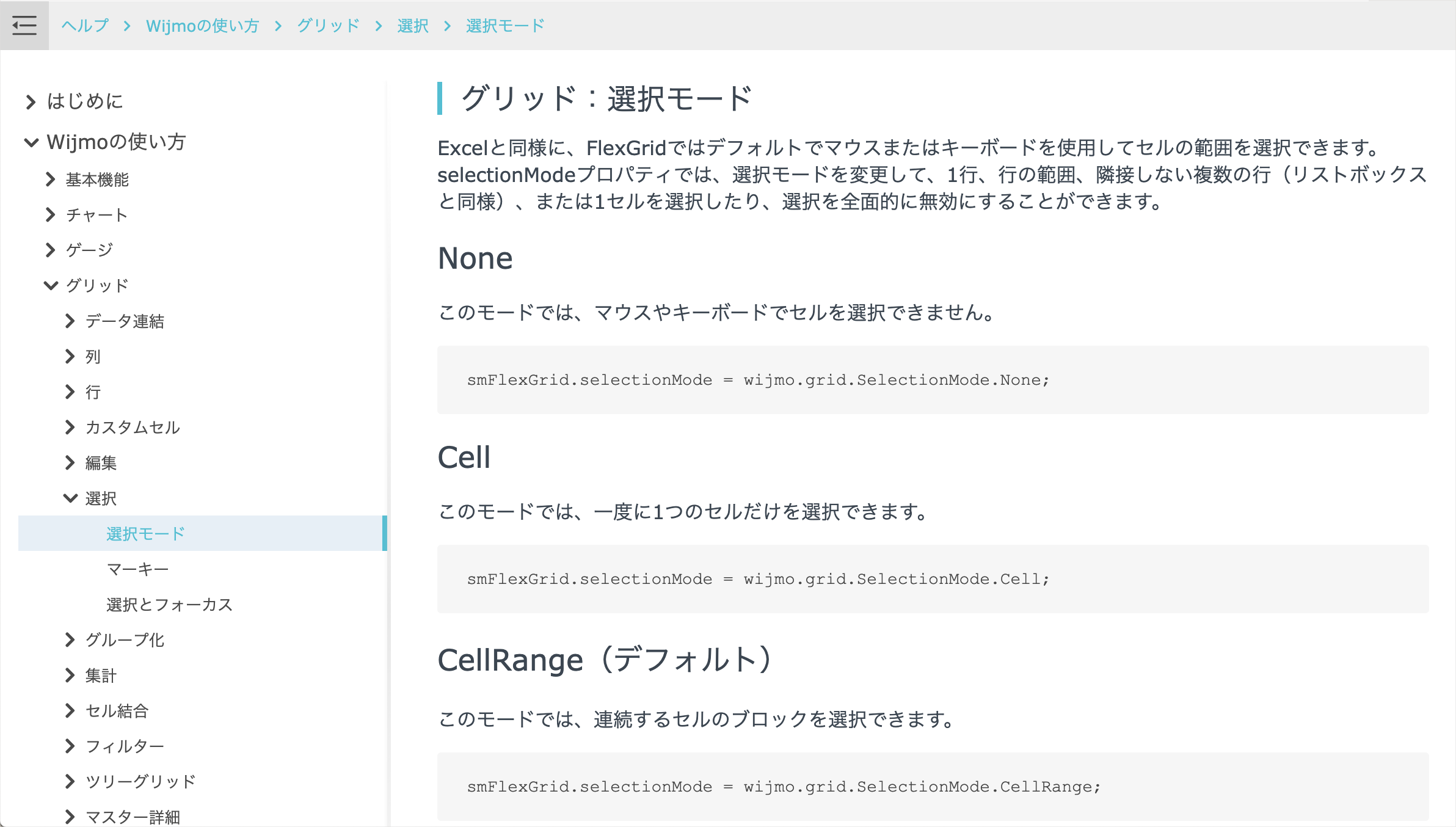
Task: Open フィルター in the navigation tree
Action: [x=125, y=746]
